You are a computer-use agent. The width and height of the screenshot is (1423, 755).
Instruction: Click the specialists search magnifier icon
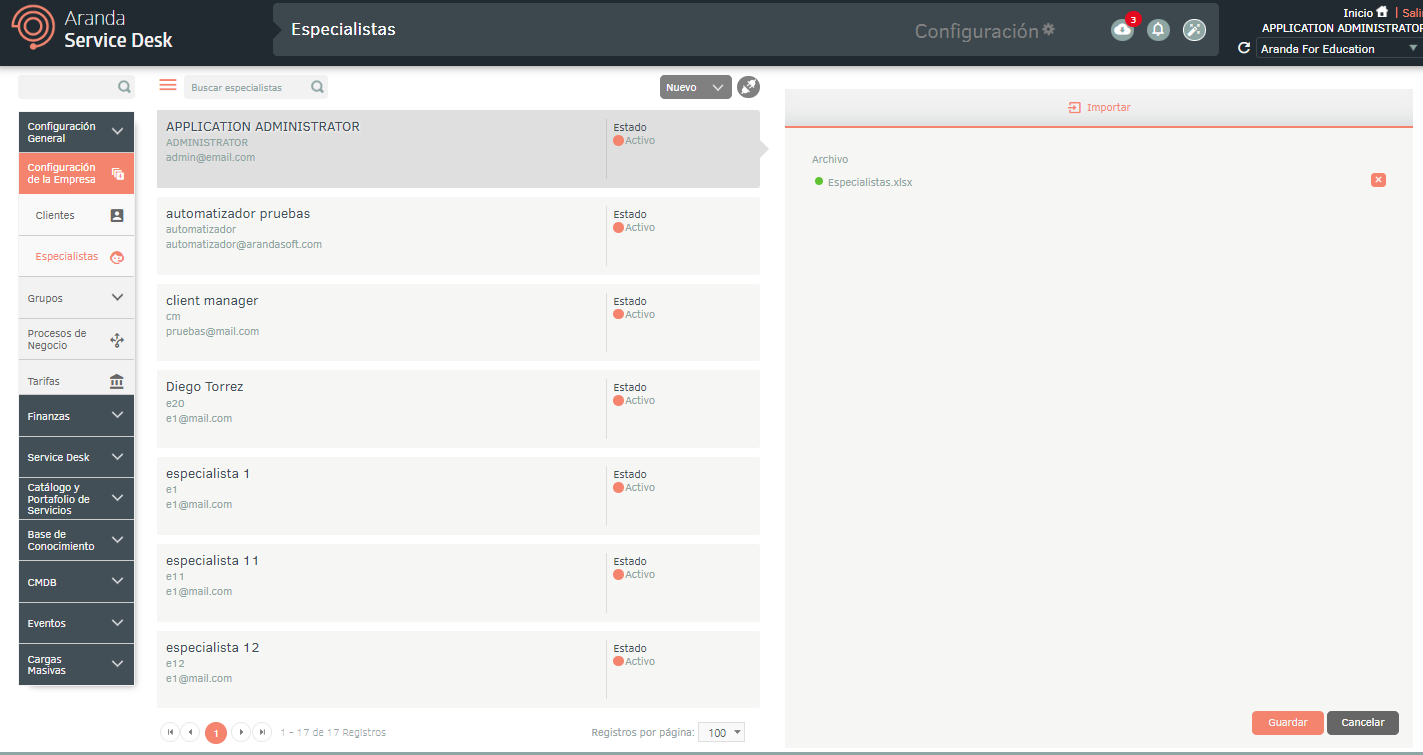317,87
